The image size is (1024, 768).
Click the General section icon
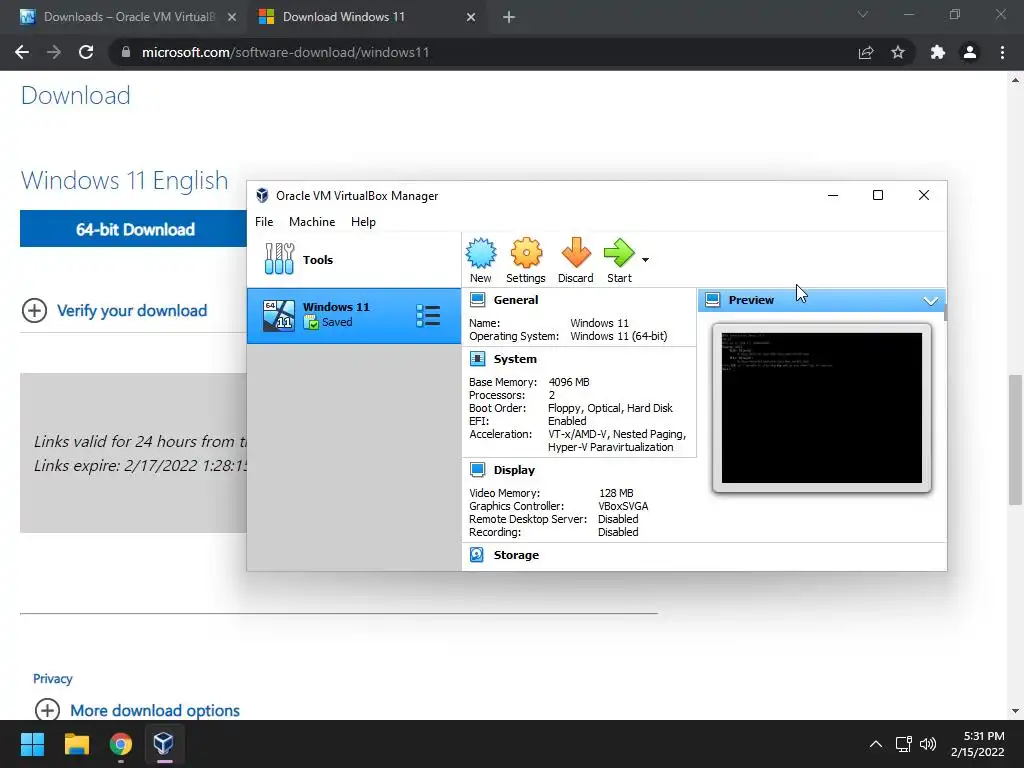tap(478, 300)
